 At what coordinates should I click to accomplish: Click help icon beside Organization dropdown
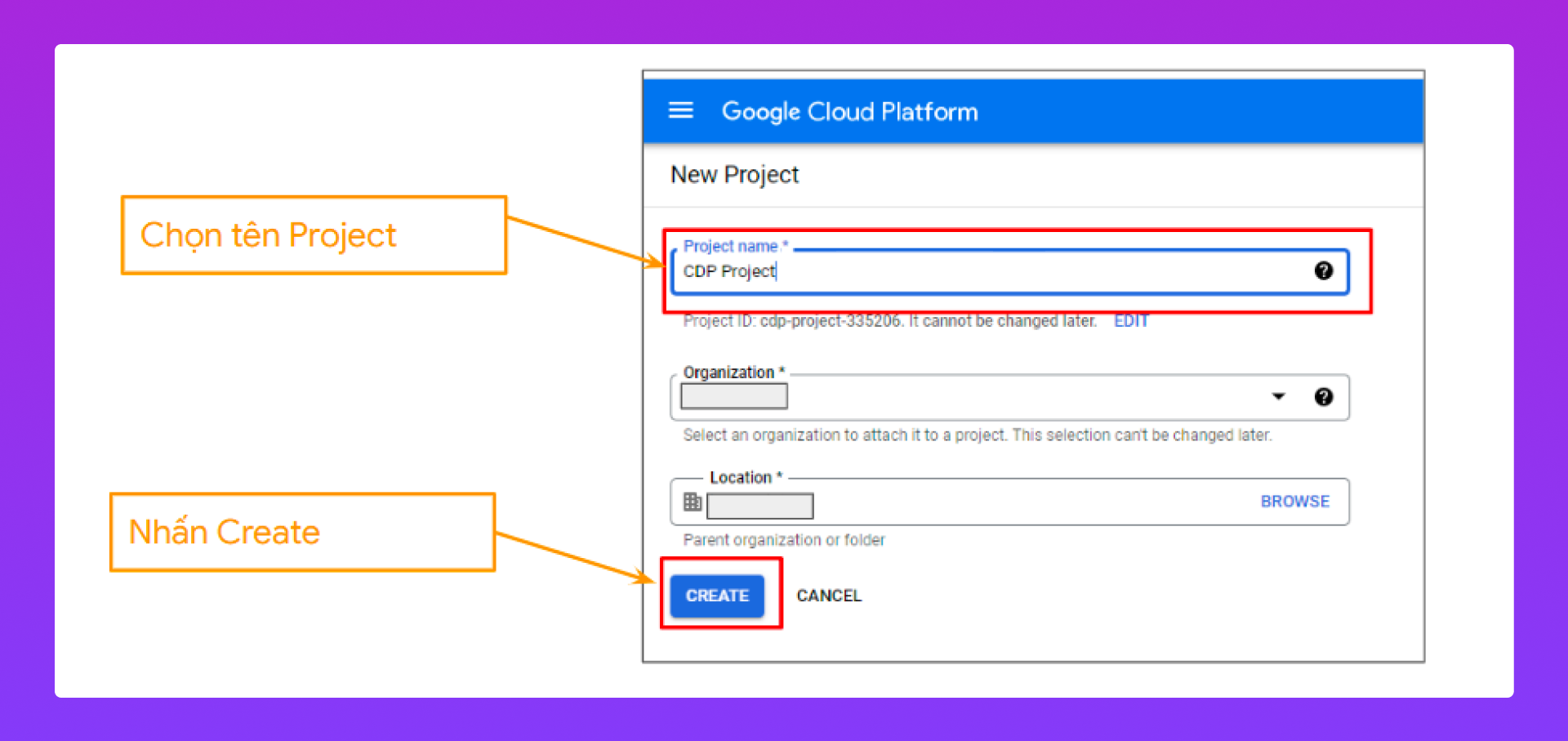1323,397
